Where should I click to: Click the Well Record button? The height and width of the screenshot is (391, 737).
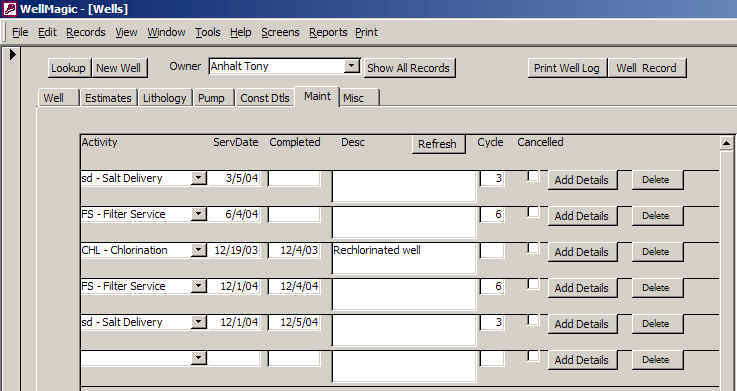[647, 68]
